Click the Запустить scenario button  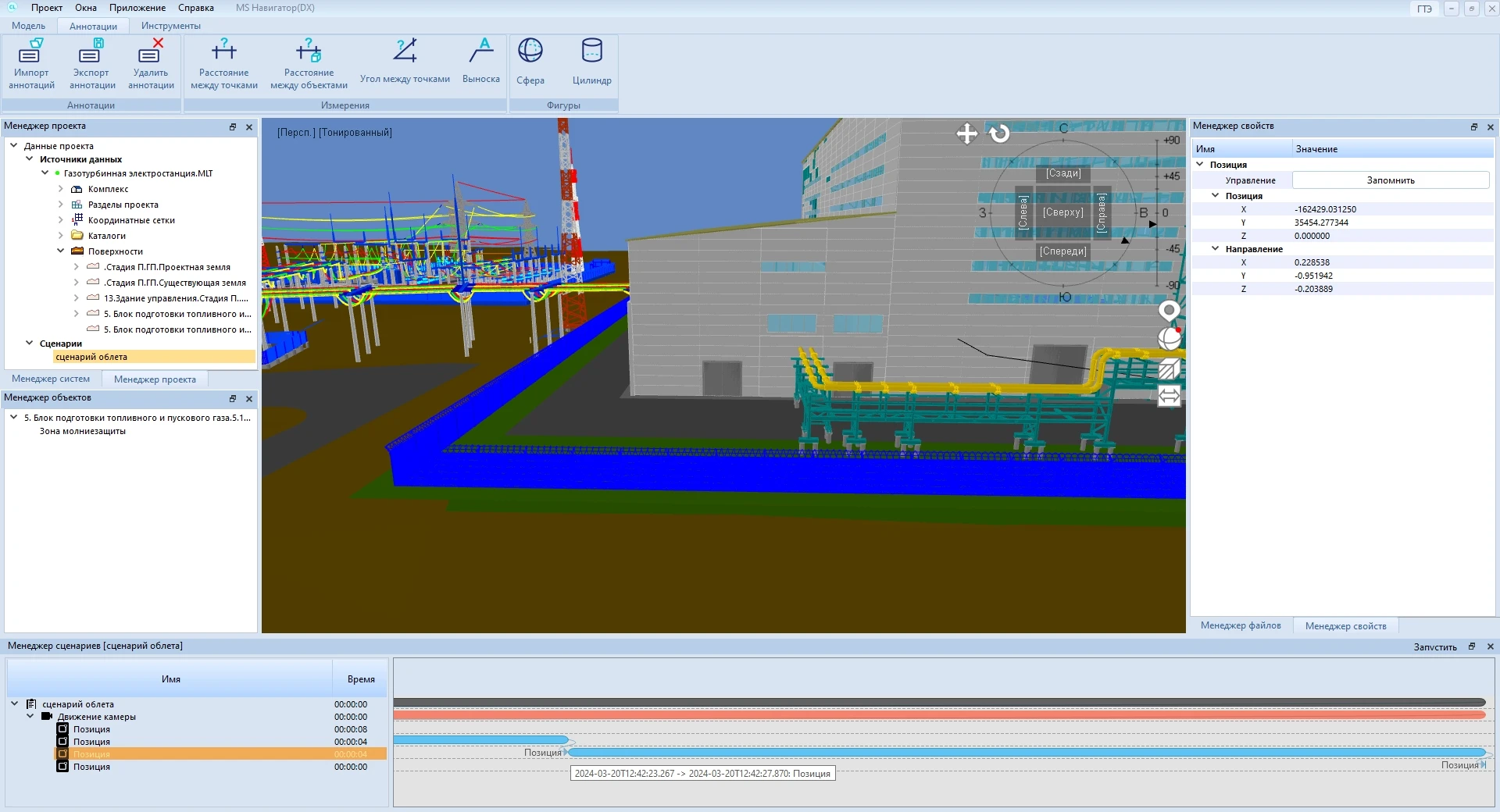coord(1434,646)
